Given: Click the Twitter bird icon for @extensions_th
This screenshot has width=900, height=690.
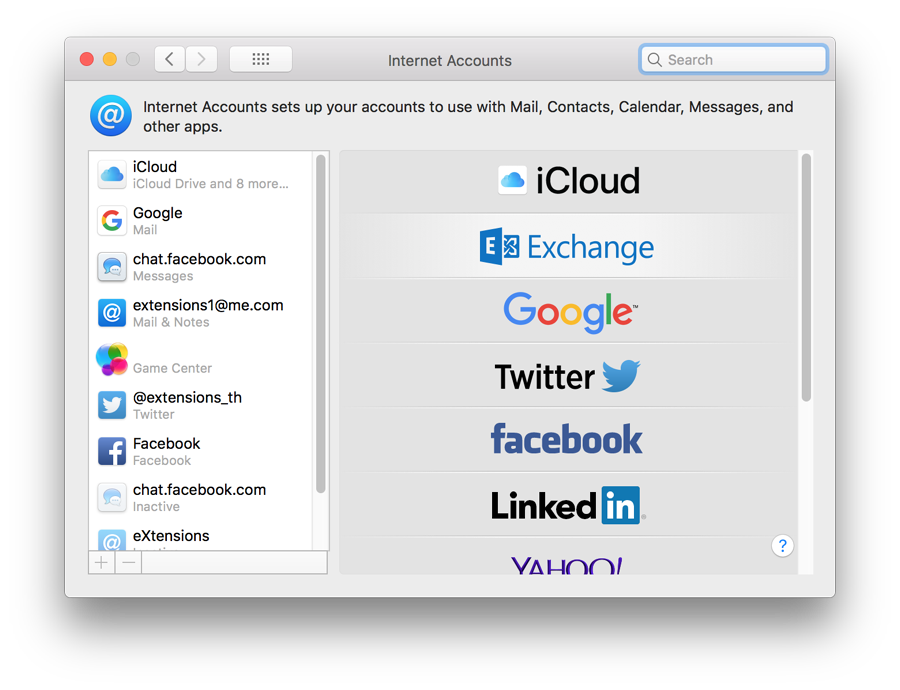Looking at the screenshot, I should (112, 405).
